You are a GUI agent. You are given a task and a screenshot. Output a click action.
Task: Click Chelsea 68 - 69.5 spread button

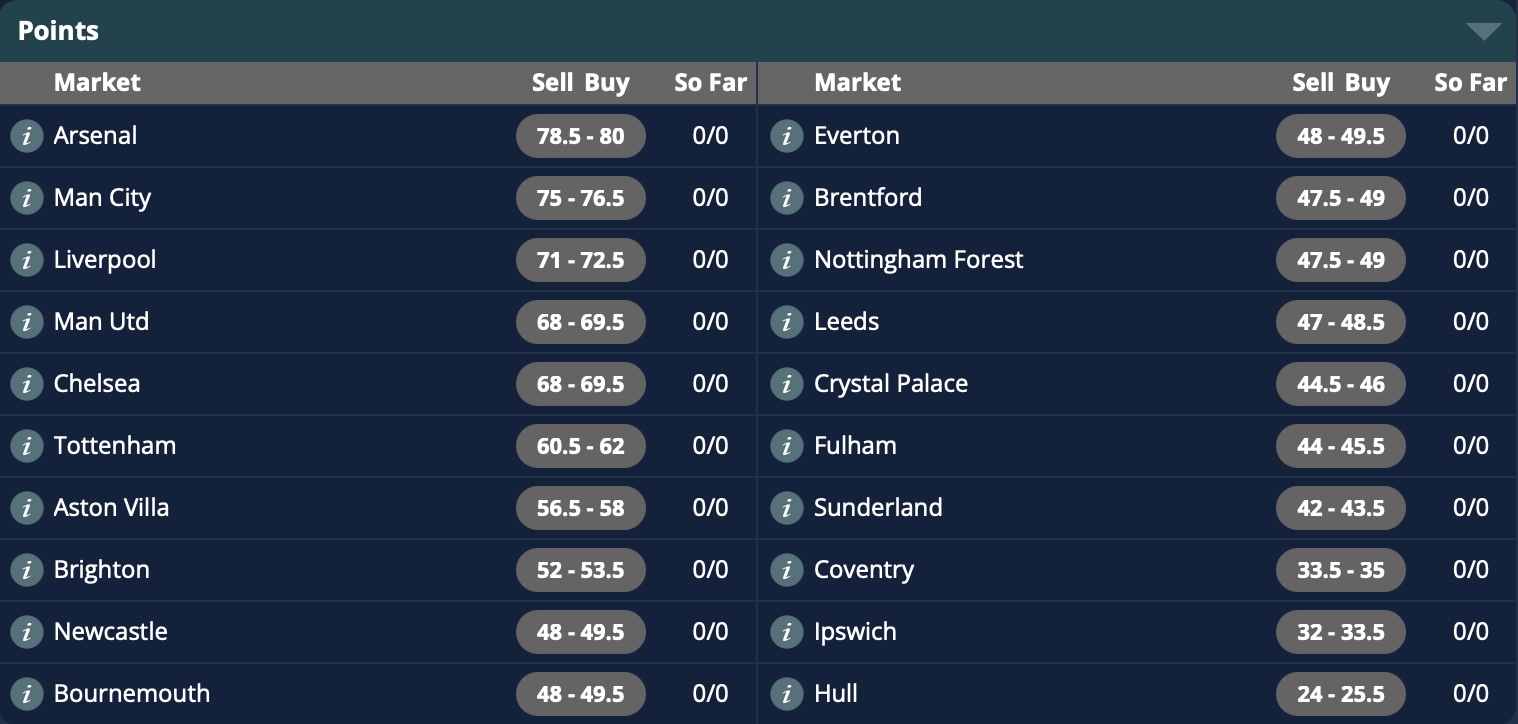581,384
